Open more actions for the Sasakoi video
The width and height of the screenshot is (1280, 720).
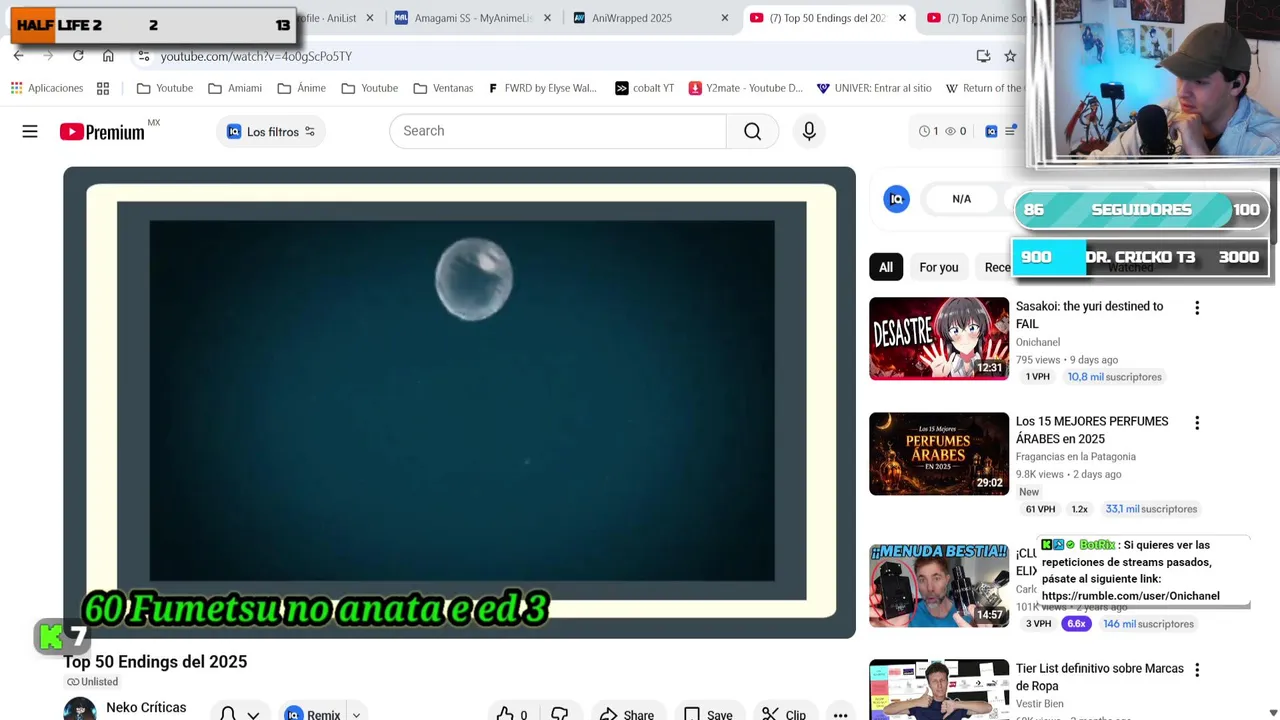(x=1197, y=308)
